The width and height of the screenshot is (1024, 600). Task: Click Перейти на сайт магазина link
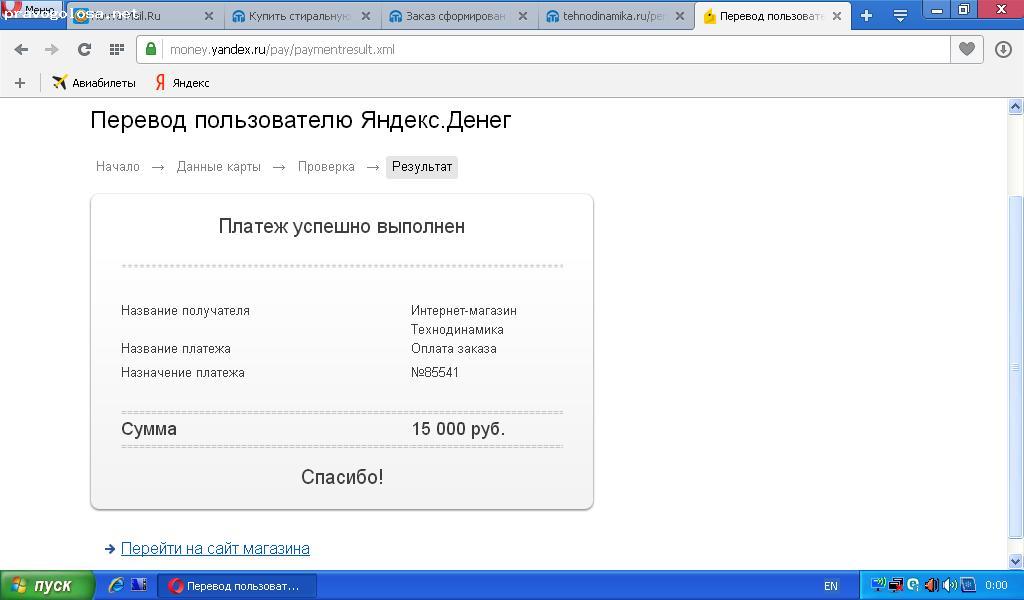(x=215, y=548)
